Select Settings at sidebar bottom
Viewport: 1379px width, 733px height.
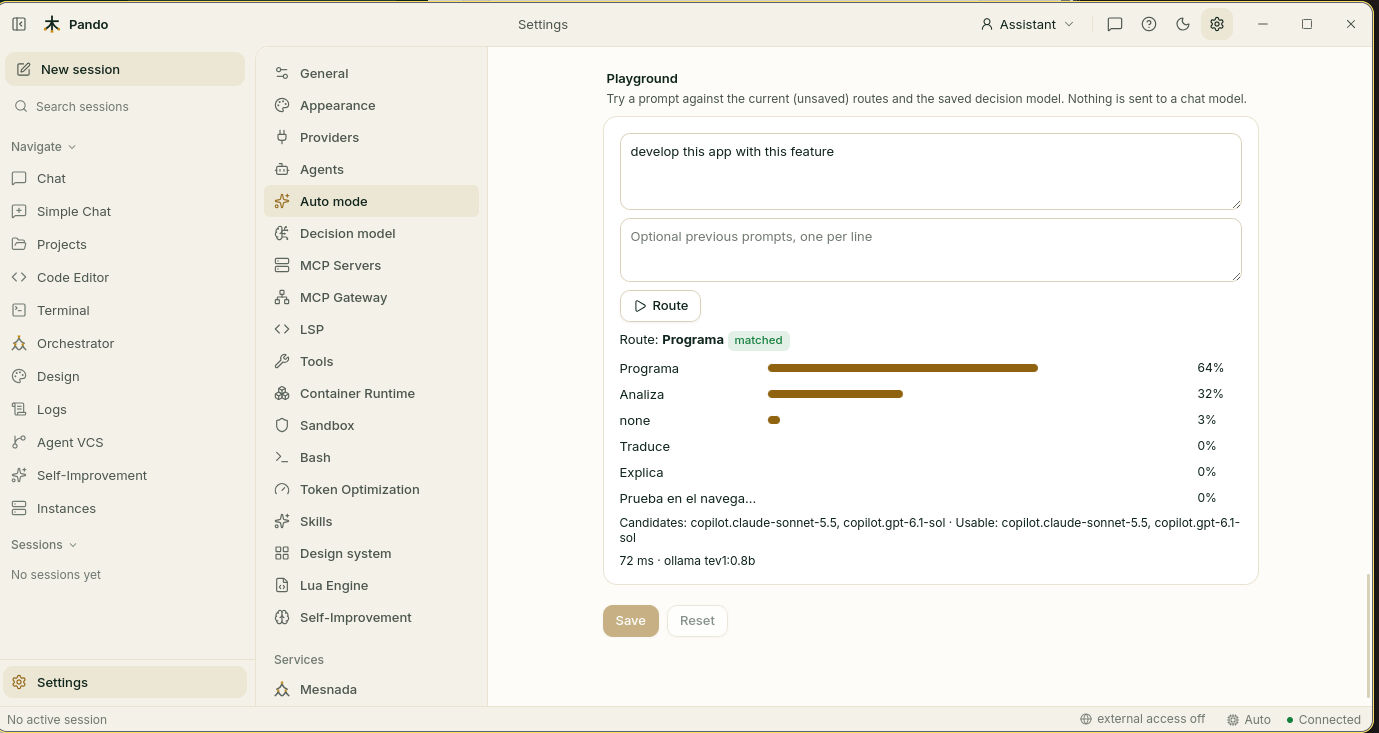(x=125, y=682)
